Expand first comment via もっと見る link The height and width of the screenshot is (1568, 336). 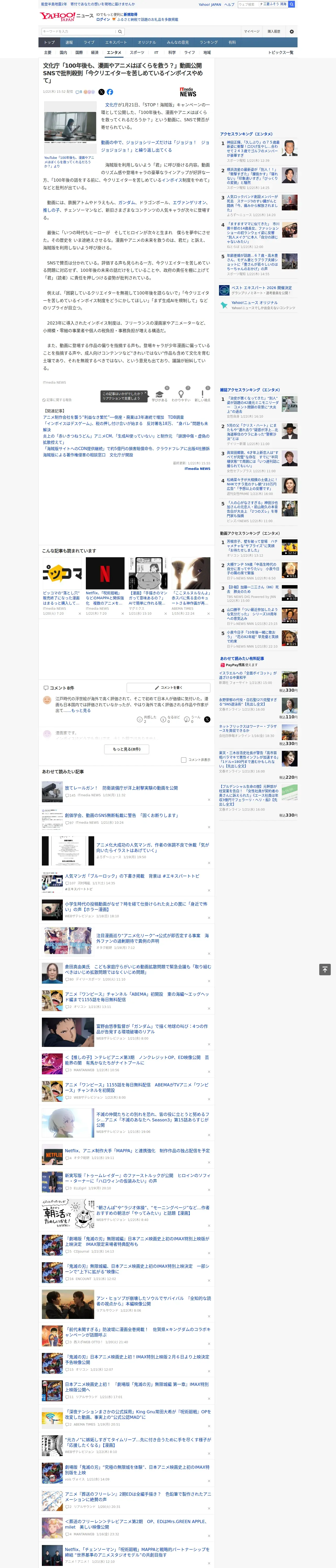pos(81,710)
